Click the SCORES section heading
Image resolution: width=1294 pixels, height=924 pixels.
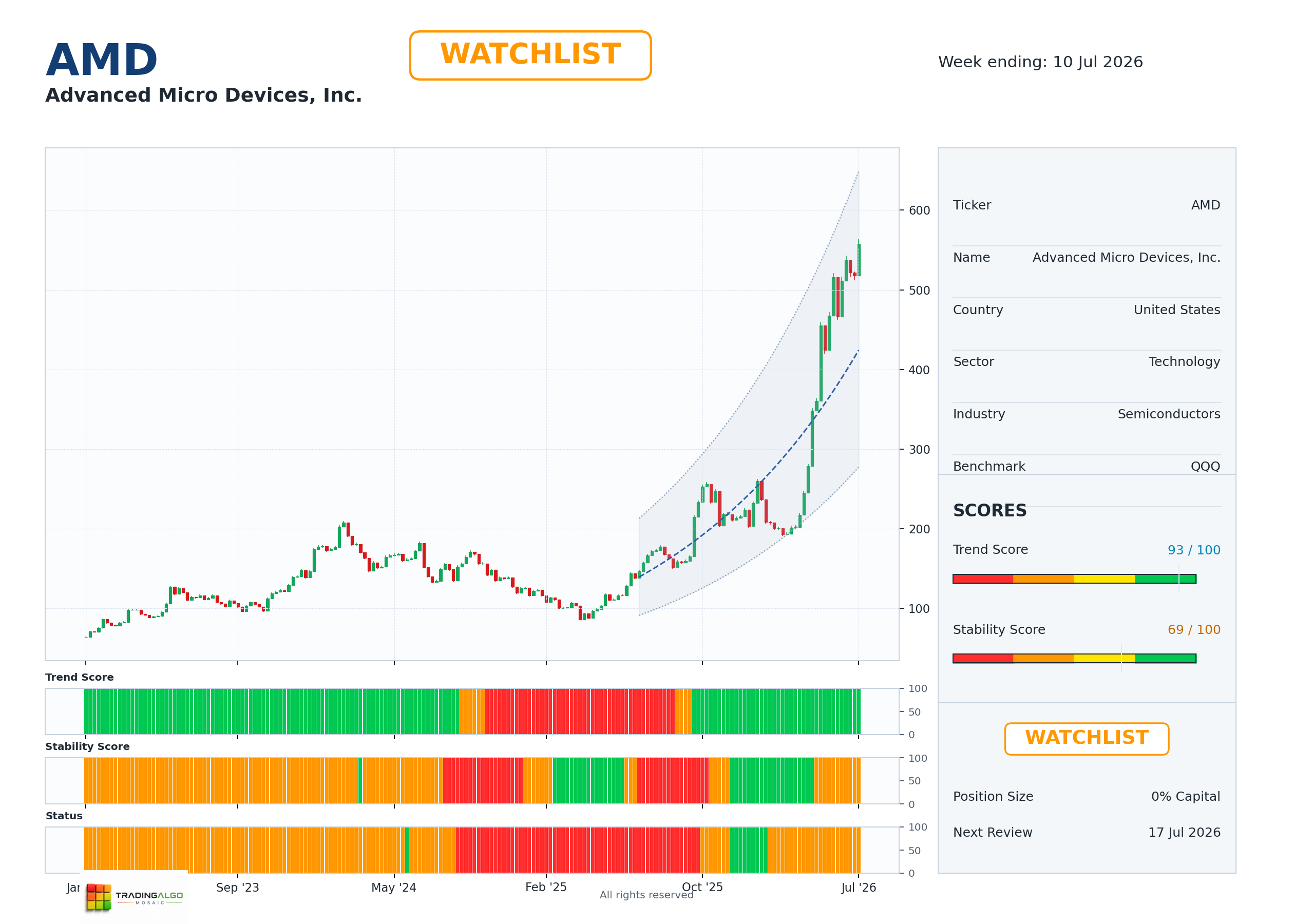pyautogui.click(x=989, y=510)
